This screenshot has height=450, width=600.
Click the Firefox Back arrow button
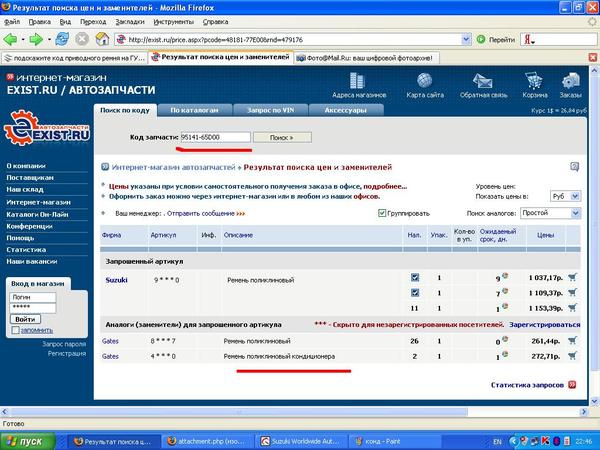pyautogui.click(x=10, y=39)
